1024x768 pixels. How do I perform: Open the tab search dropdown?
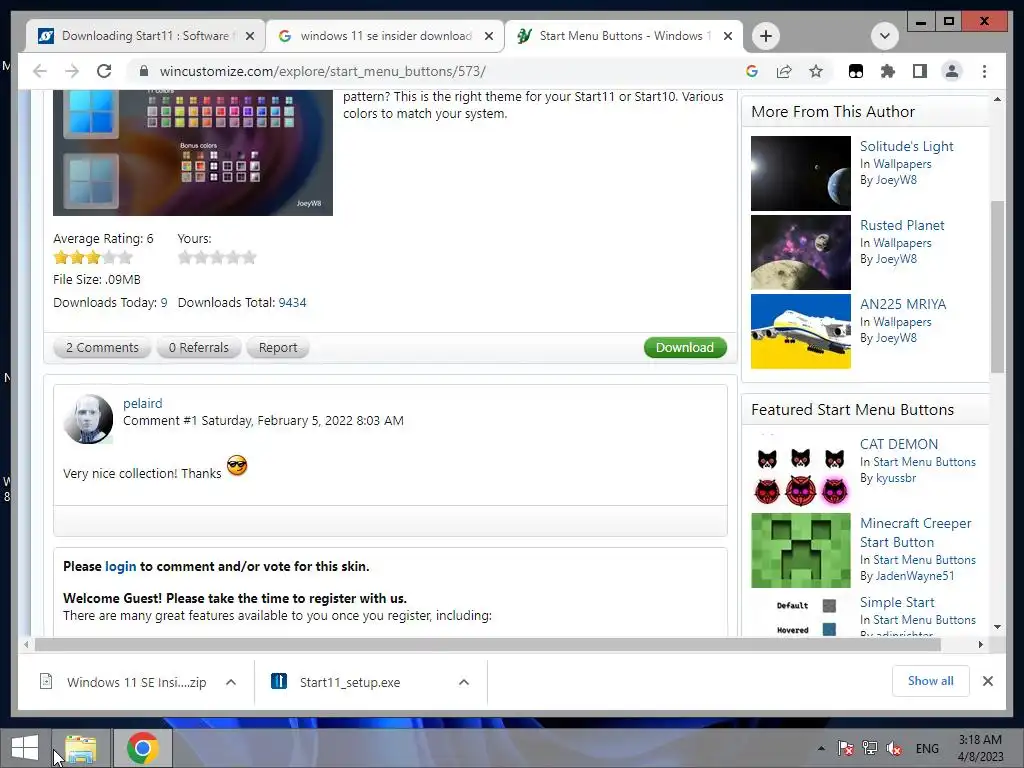pos(884,36)
